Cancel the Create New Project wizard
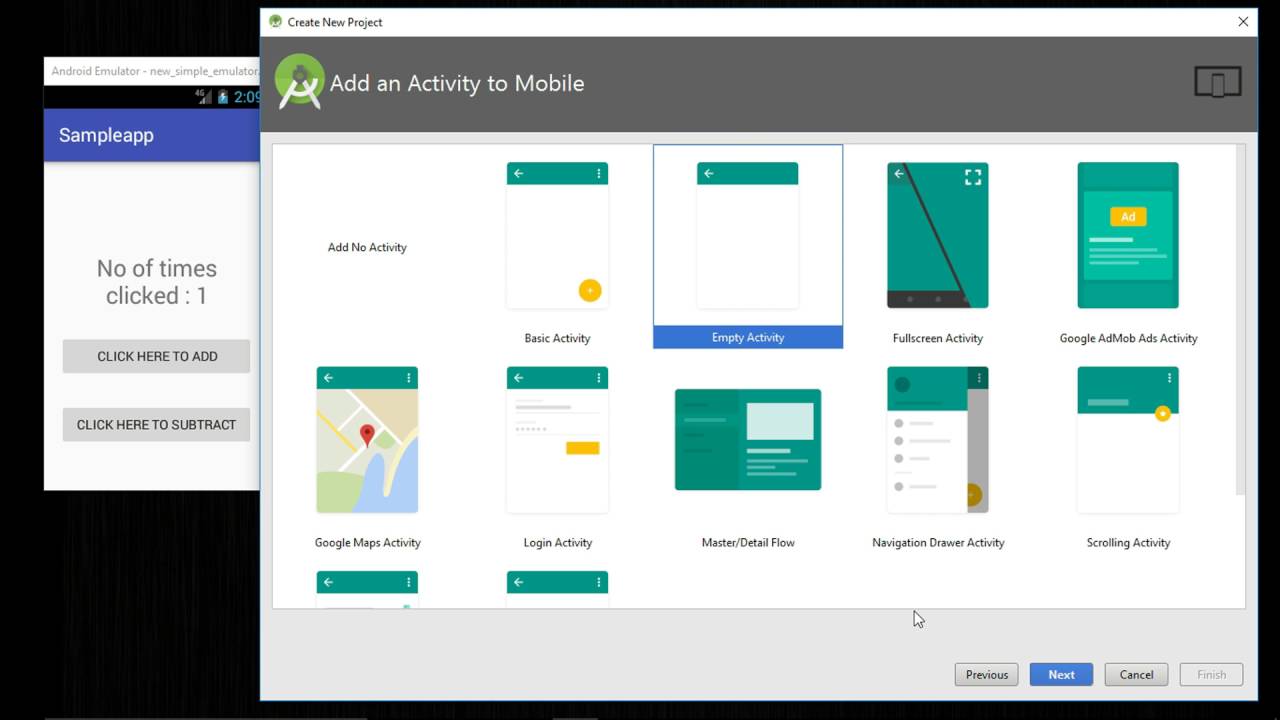This screenshot has width=1280, height=720. [x=1136, y=675]
